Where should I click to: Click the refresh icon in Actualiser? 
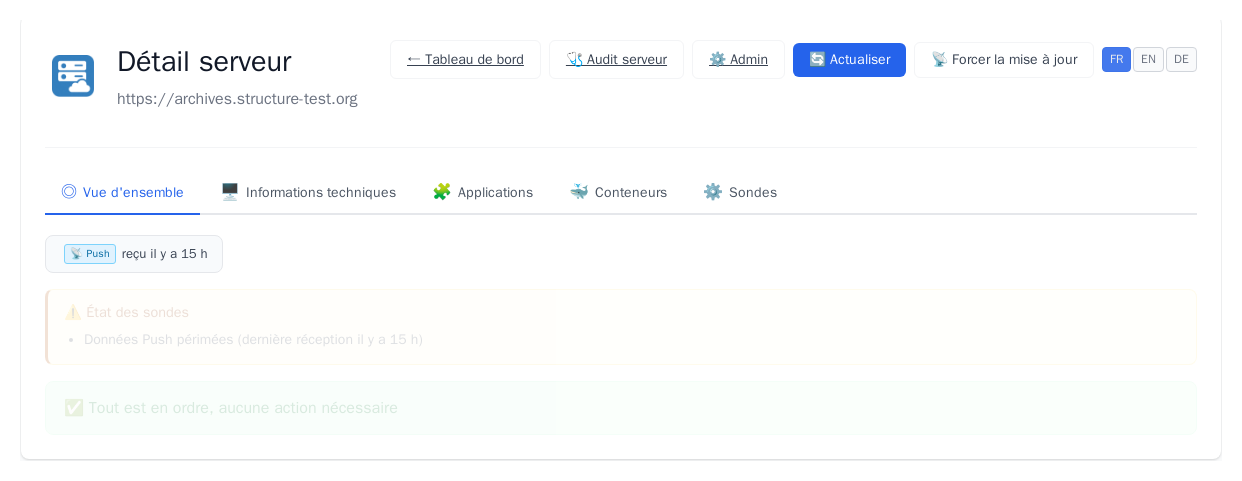tap(817, 60)
